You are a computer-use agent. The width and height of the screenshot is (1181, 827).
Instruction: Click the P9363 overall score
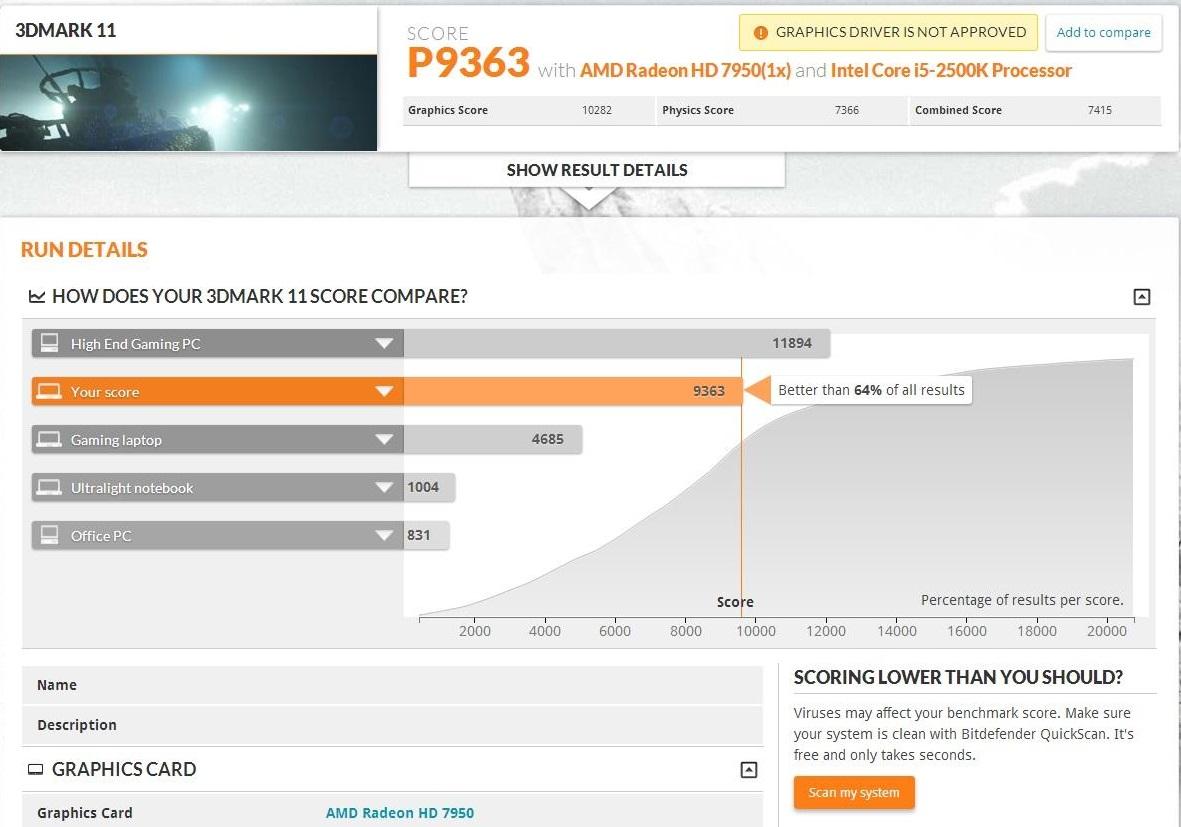pyautogui.click(x=468, y=63)
